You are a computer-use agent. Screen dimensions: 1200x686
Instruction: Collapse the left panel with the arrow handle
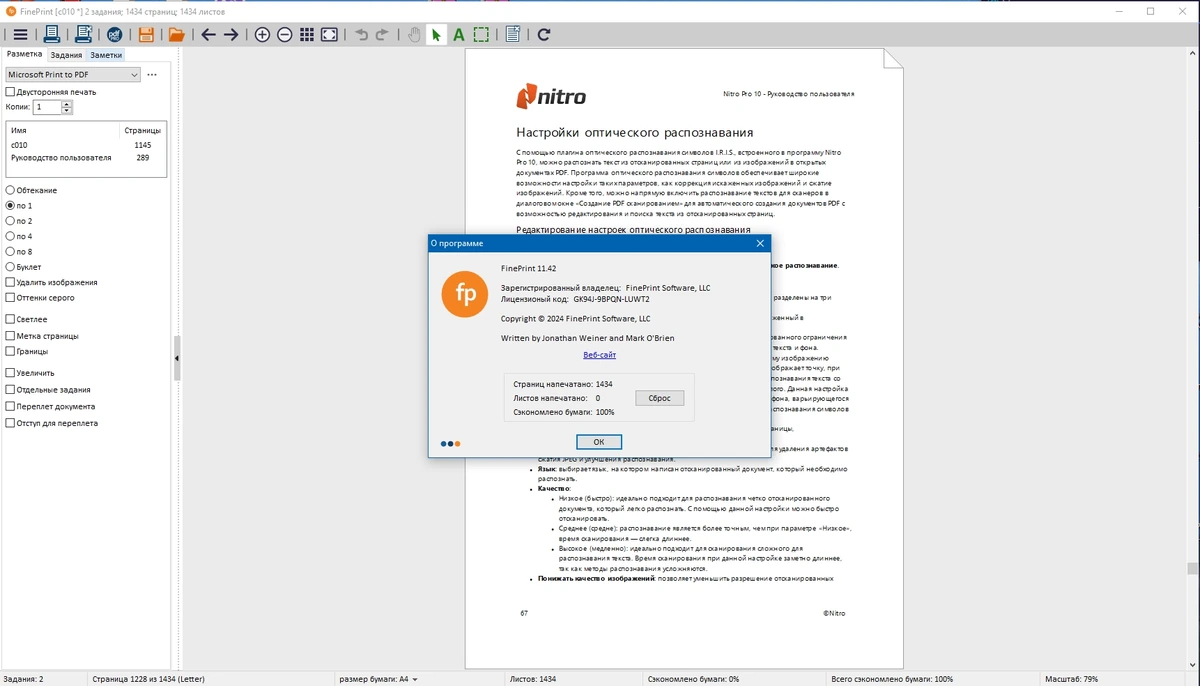pos(177,358)
